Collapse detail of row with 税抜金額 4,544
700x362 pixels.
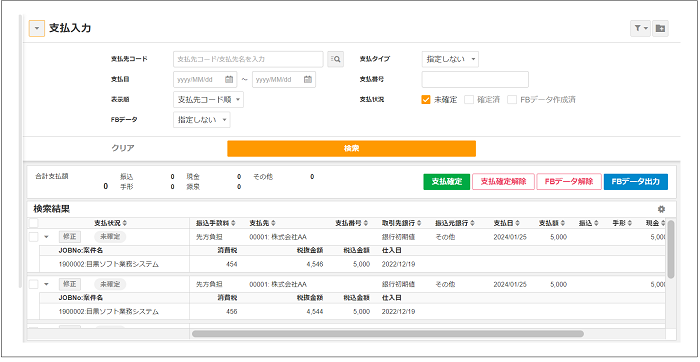coord(46,284)
